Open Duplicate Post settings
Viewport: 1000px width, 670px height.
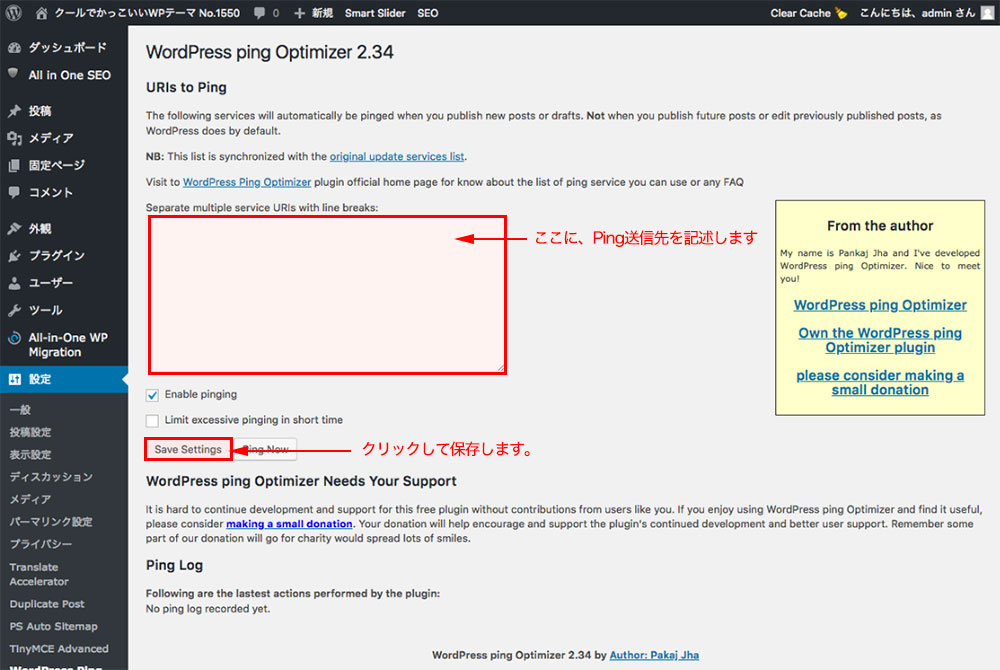[x=47, y=604]
